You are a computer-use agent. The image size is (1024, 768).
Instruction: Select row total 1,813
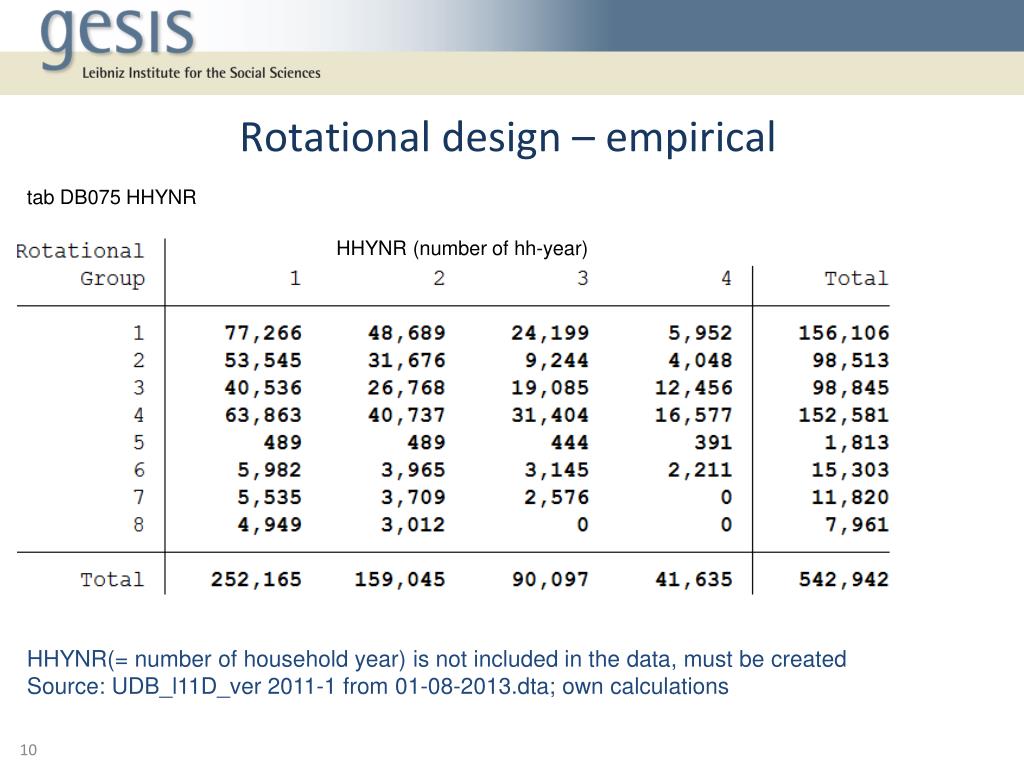[x=857, y=443]
